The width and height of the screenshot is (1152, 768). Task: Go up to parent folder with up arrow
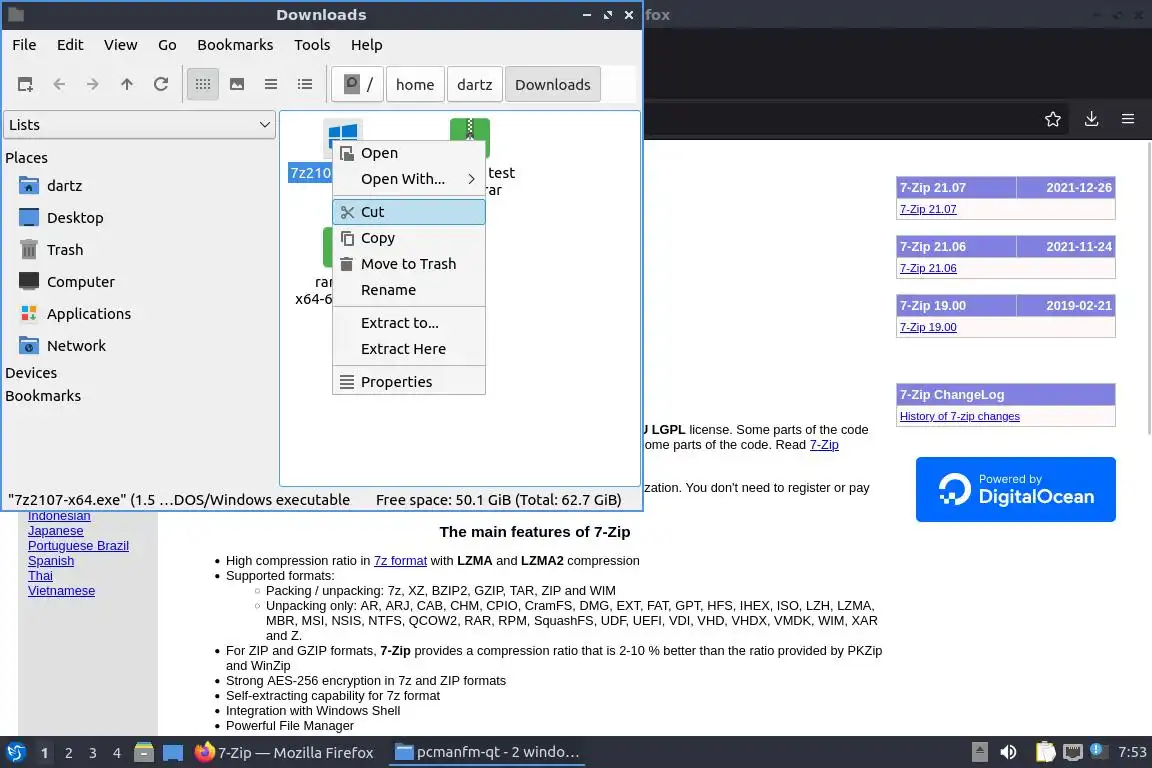coord(127,85)
